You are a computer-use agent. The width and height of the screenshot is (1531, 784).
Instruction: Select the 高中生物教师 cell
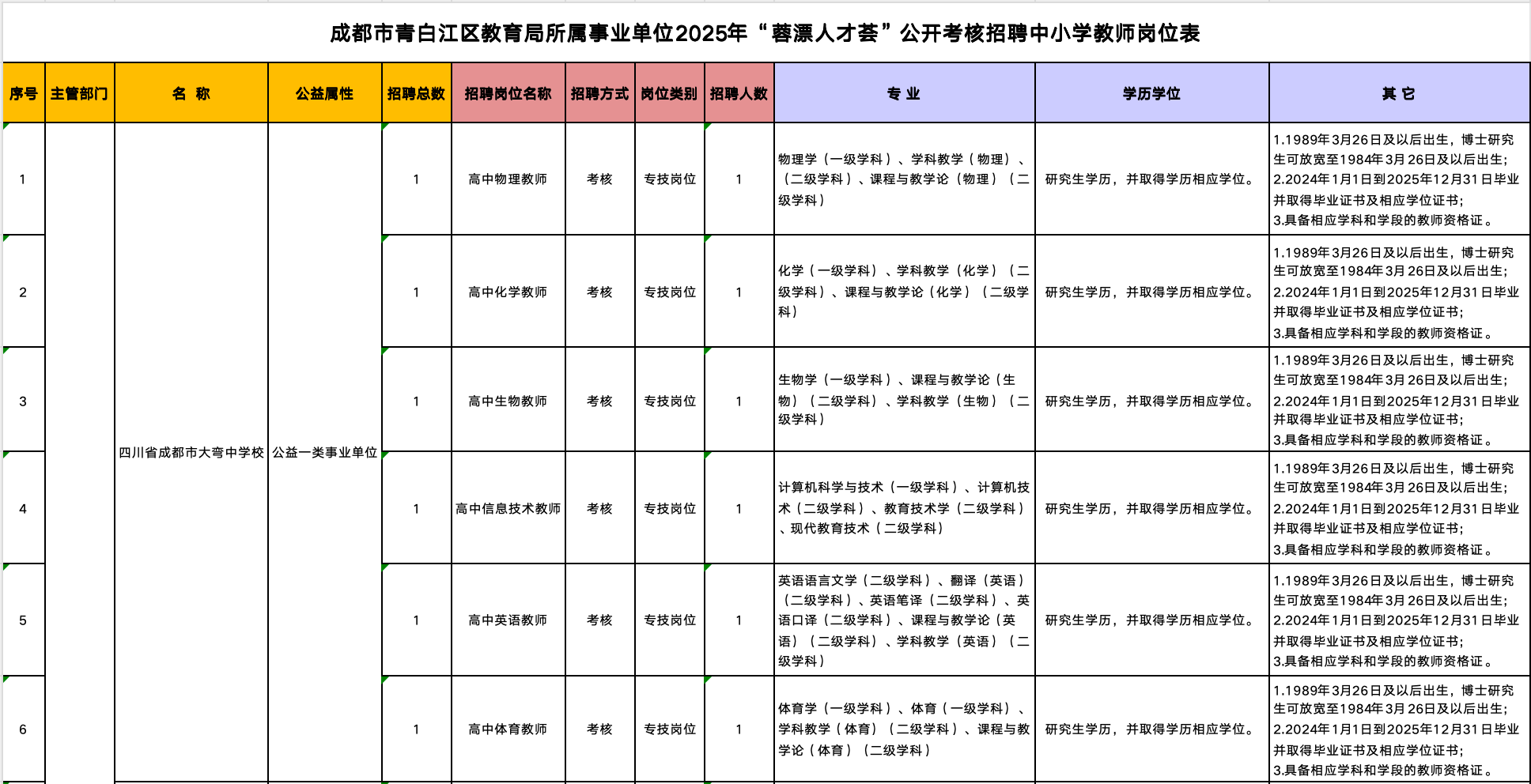point(508,401)
